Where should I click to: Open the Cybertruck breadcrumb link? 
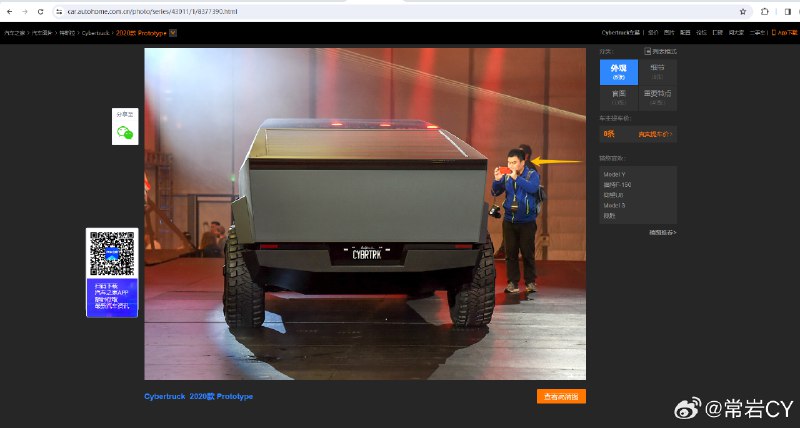click(96, 33)
